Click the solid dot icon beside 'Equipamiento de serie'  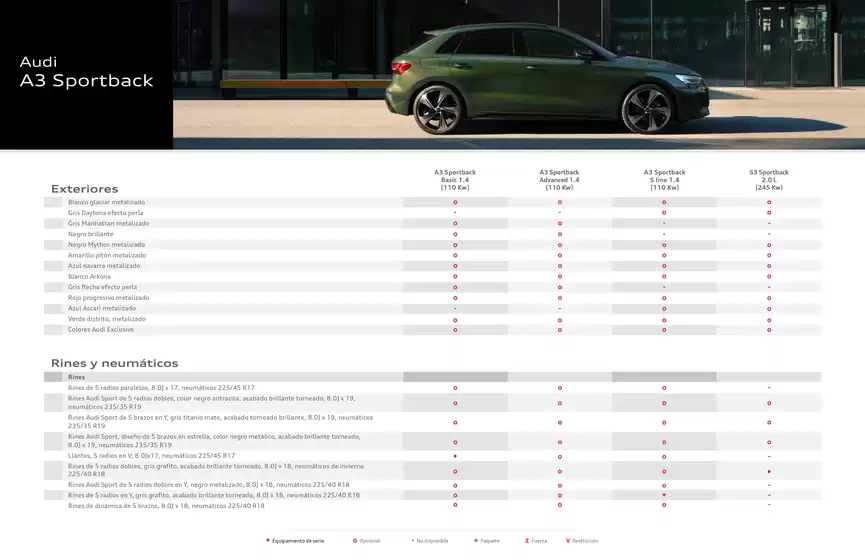pos(268,541)
